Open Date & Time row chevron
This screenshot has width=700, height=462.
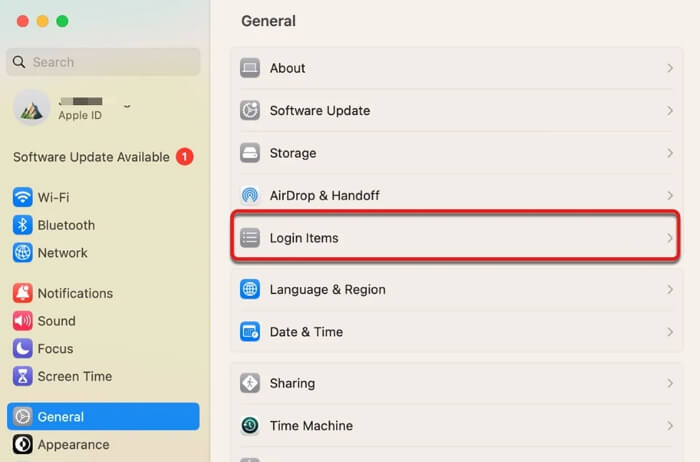coord(670,332)
